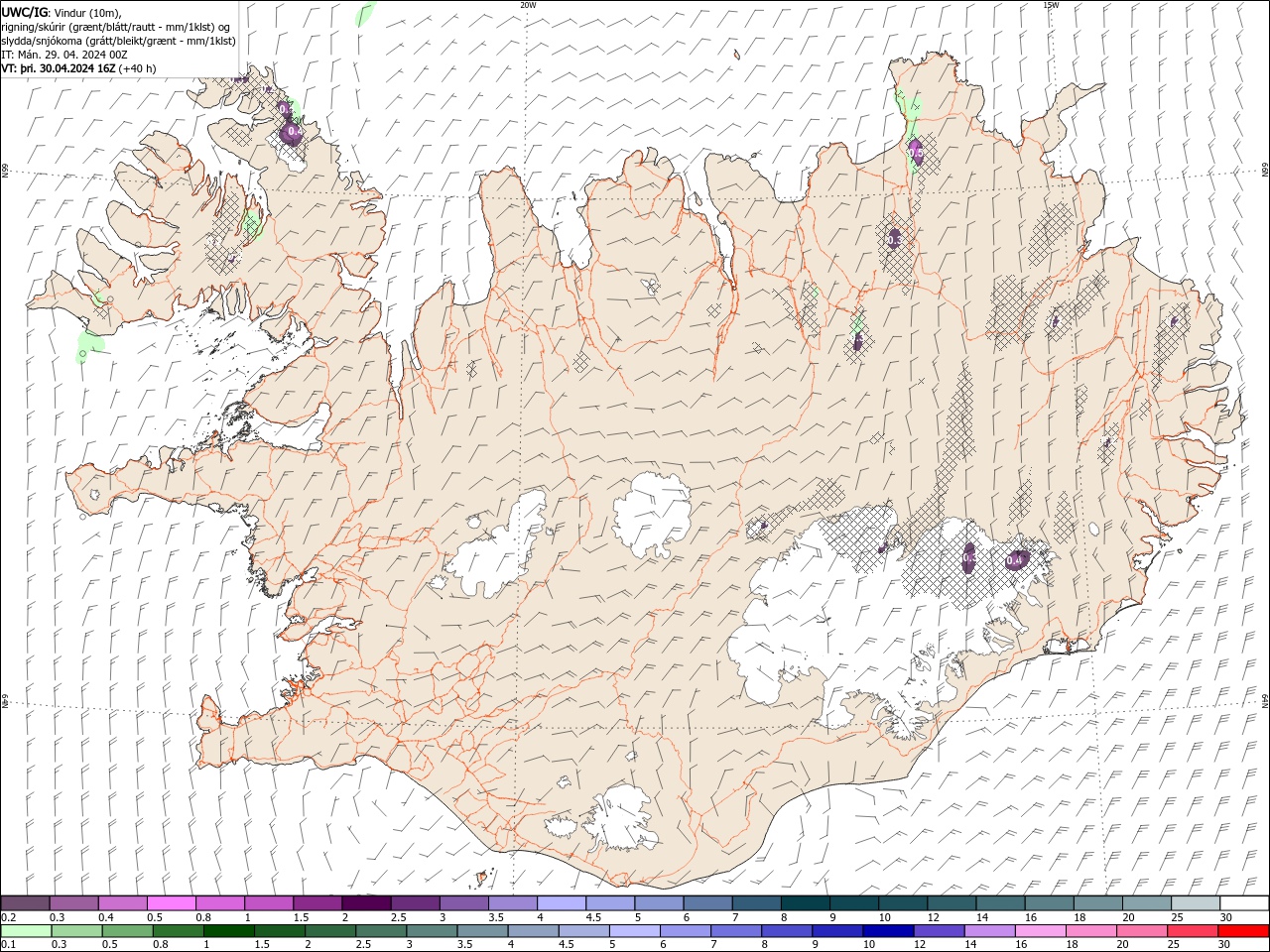Pick the 7 blue swatch in lower legend row

click(x=735, y=931)
